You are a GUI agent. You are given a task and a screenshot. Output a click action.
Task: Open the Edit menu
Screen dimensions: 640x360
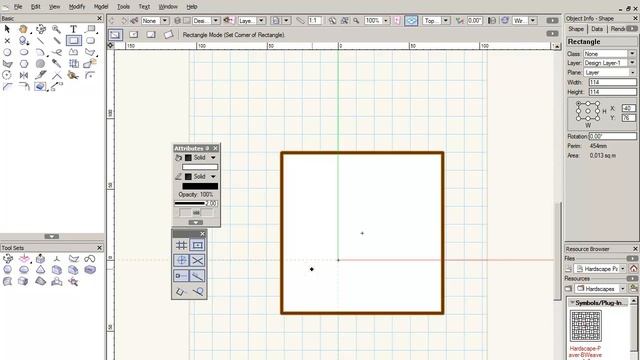pos(36,7)
